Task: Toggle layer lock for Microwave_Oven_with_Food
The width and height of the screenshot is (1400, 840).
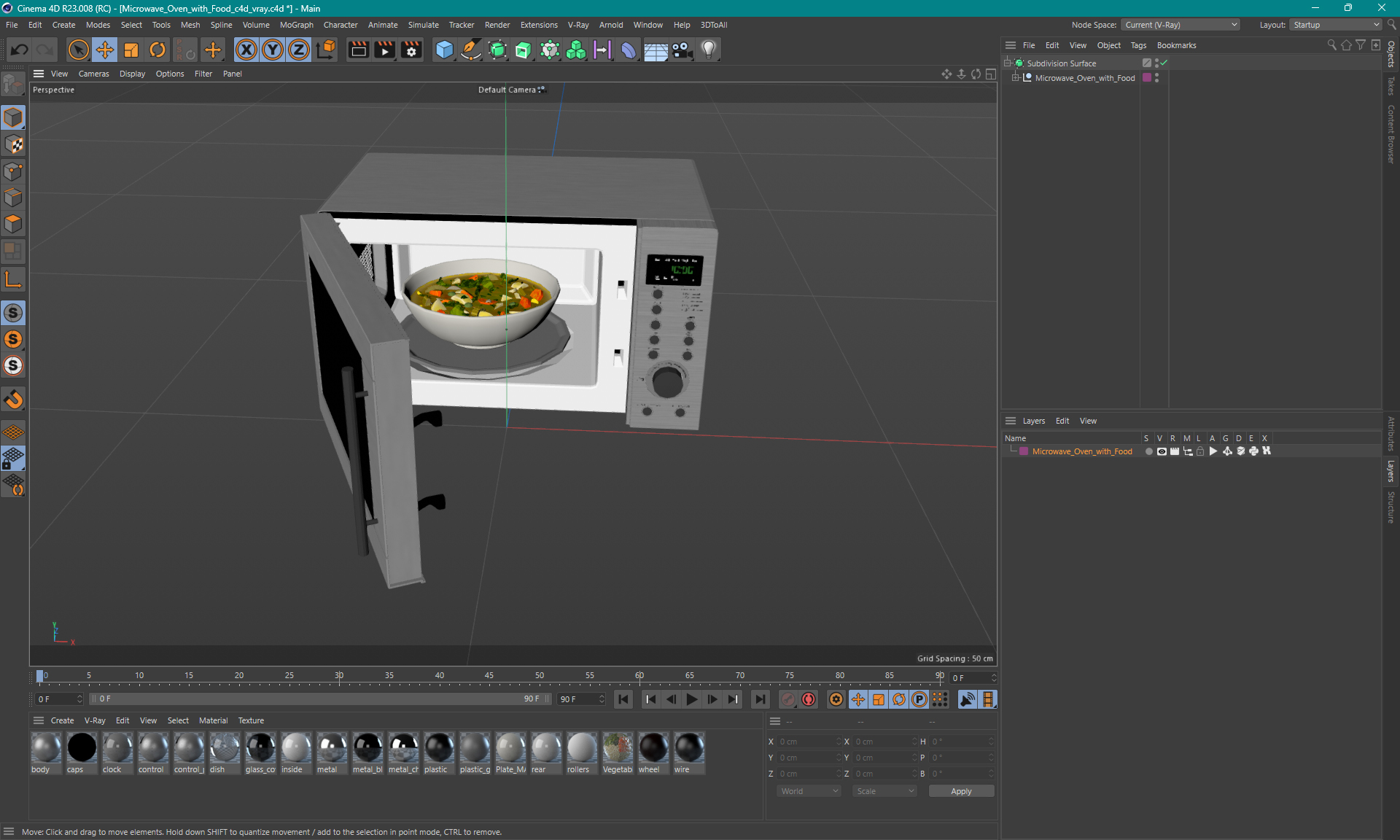Action: 1200,451
